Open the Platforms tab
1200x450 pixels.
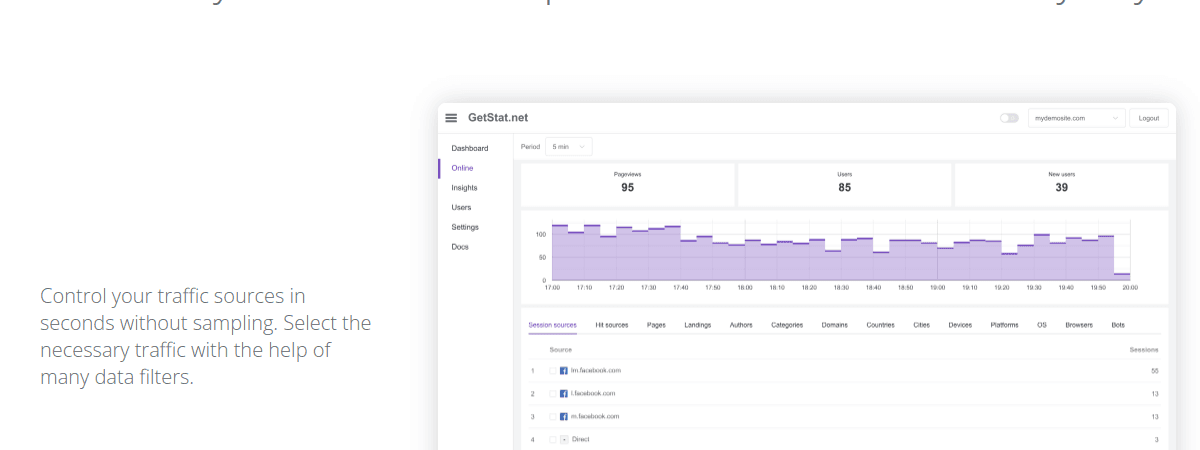(1005, 325)
